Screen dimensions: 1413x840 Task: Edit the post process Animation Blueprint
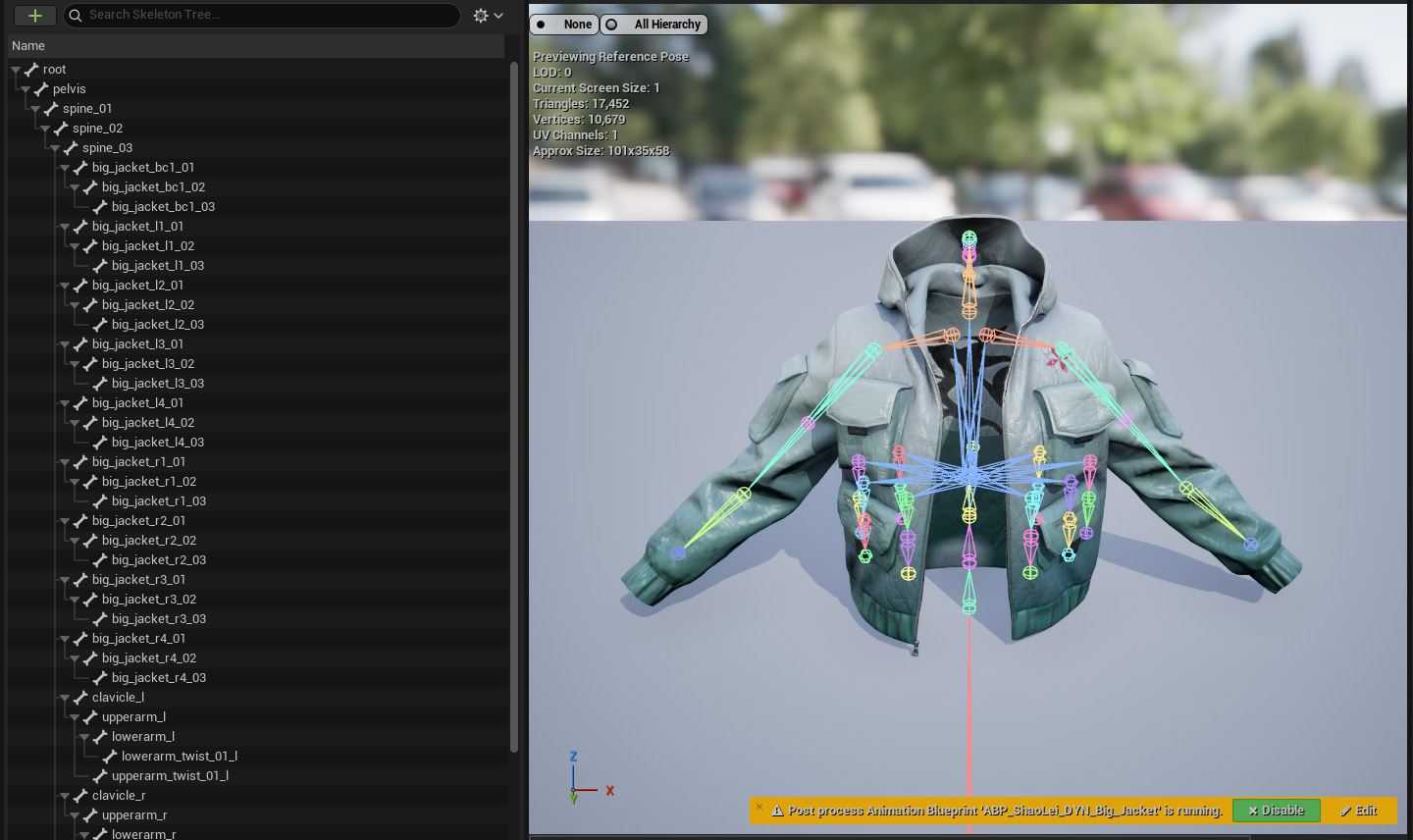pyautogui.click(x=1358, y=811)
